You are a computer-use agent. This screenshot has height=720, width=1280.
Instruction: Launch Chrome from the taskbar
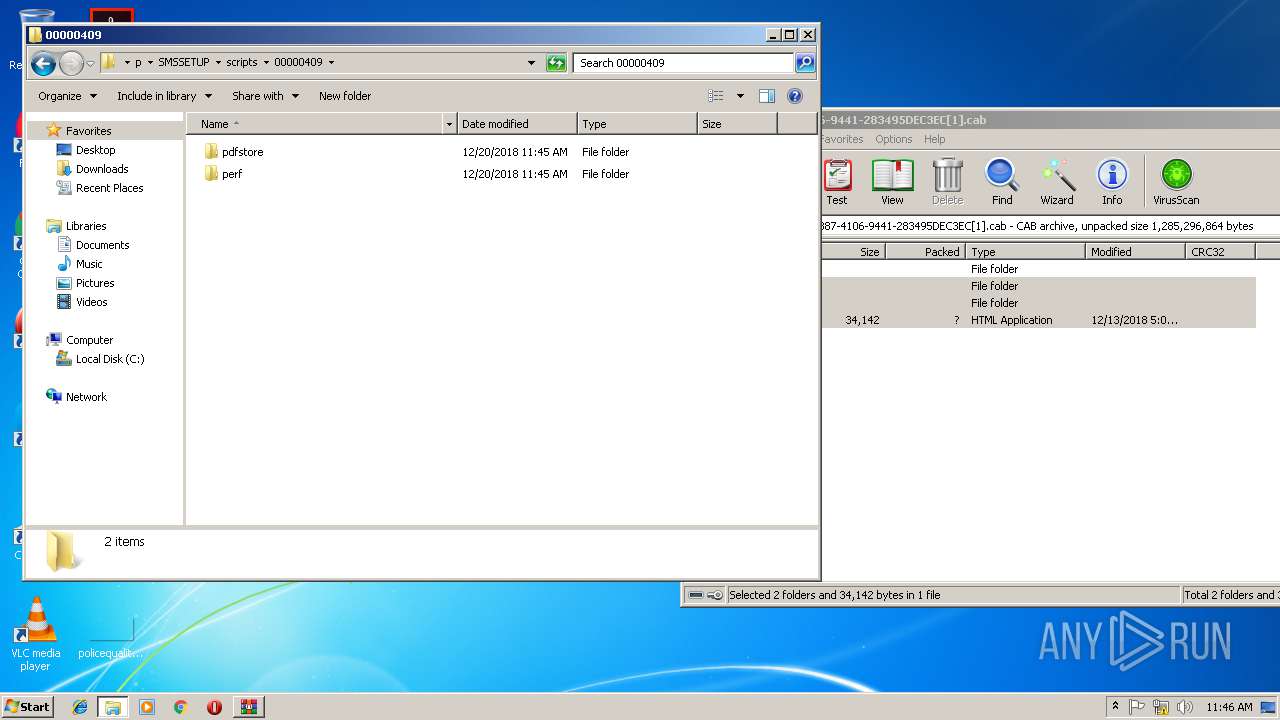tap(180, 707)
